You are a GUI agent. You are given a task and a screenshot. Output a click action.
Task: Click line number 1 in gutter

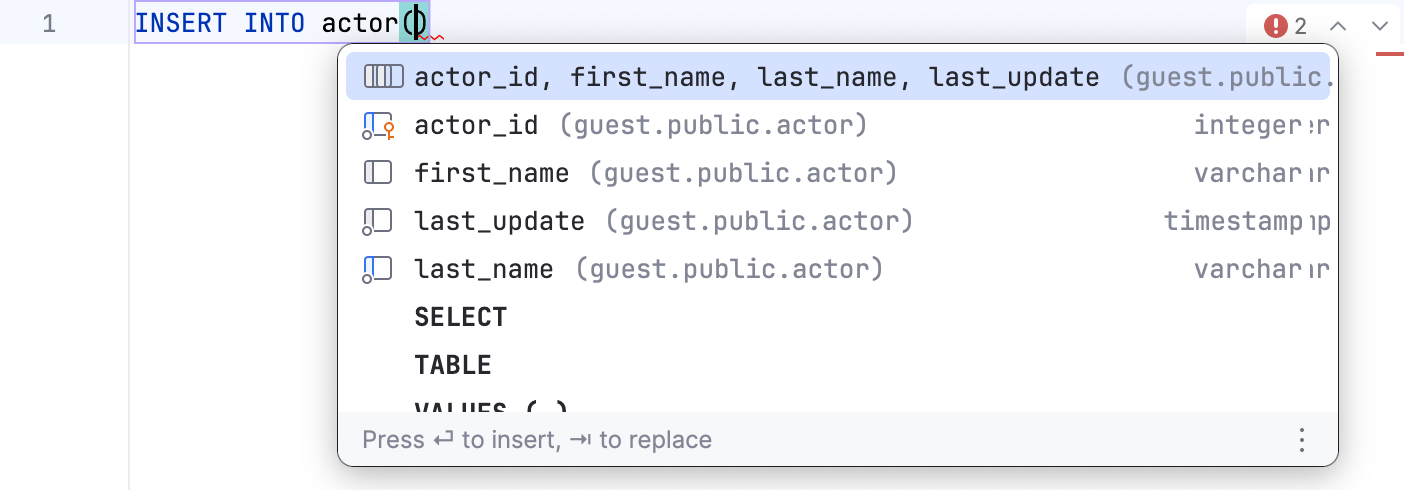(x=49, y=23)
